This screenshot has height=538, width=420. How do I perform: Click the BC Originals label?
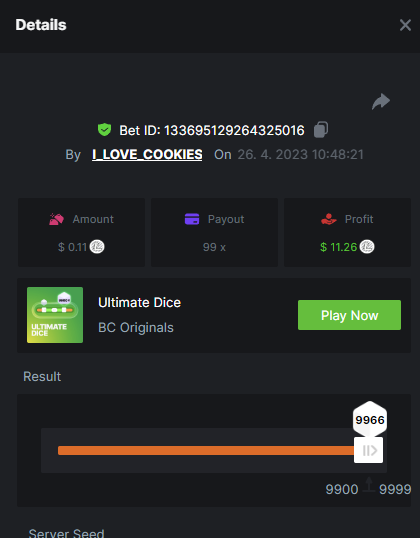(136, 328)
